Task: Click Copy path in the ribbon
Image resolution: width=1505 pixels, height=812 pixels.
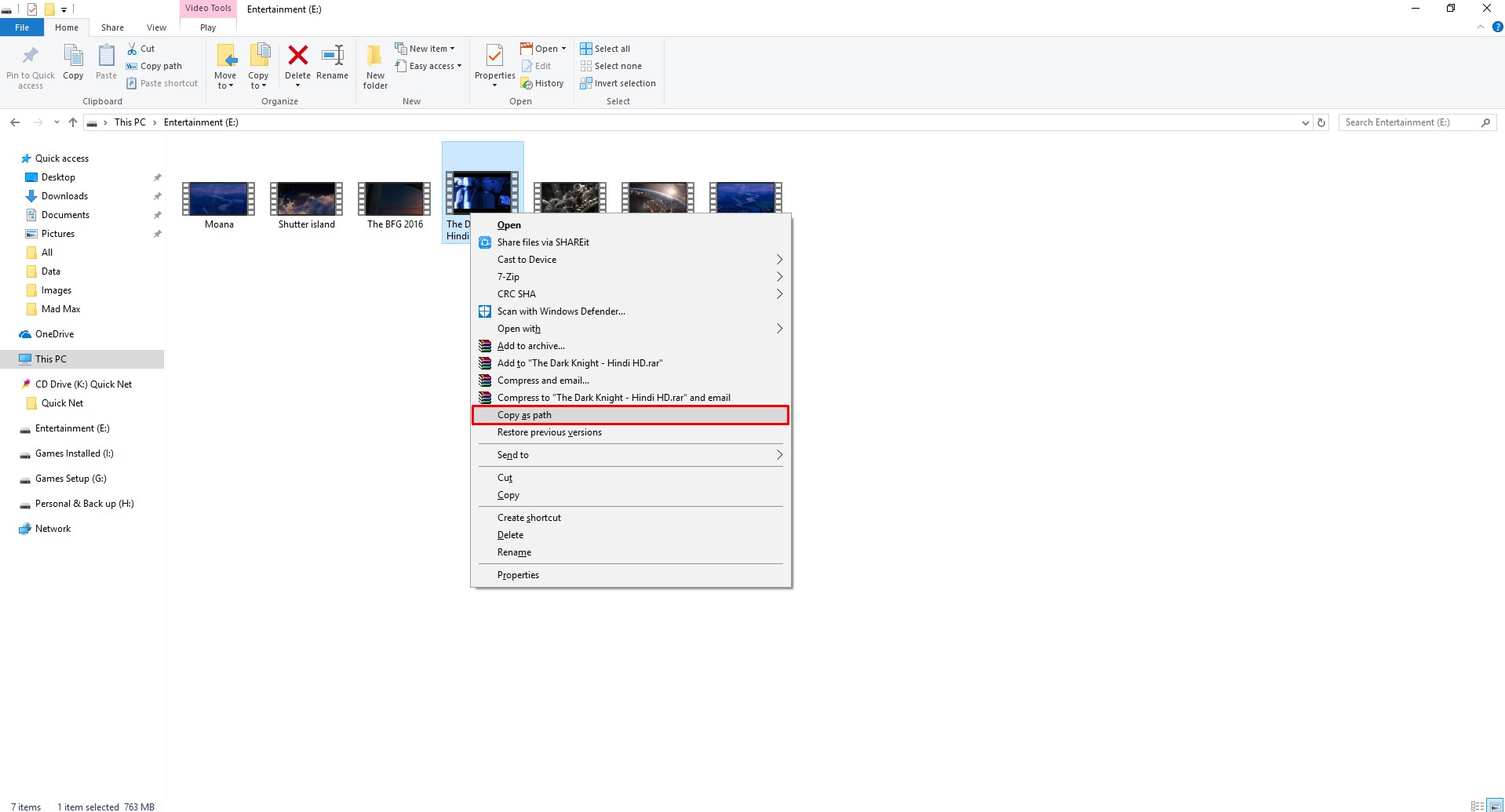Action: [154, 66]
